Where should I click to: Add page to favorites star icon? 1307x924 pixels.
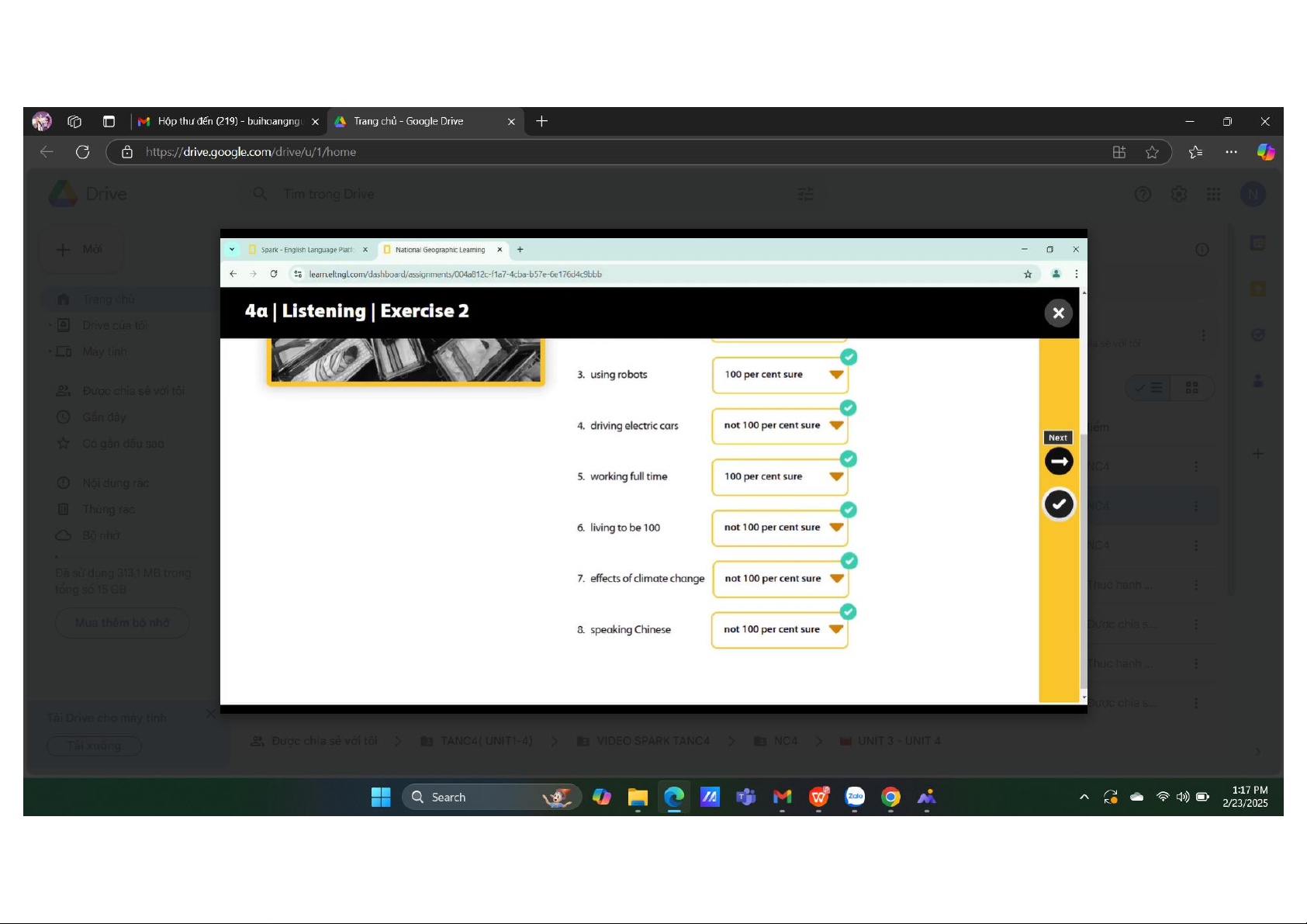click(x=1152, y=152)
